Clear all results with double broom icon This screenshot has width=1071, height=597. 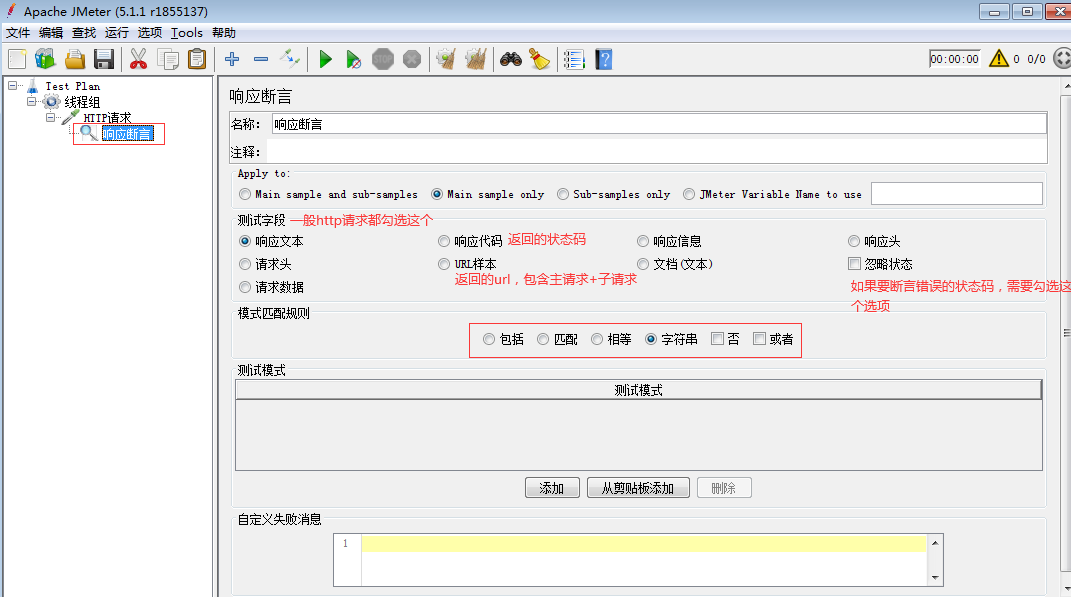pyautogui.click(x=476, y=59)
